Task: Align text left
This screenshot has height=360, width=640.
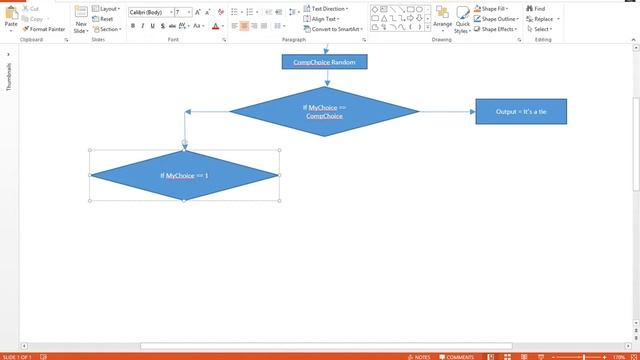Action: pyautogui.click(x=234, y=26)
